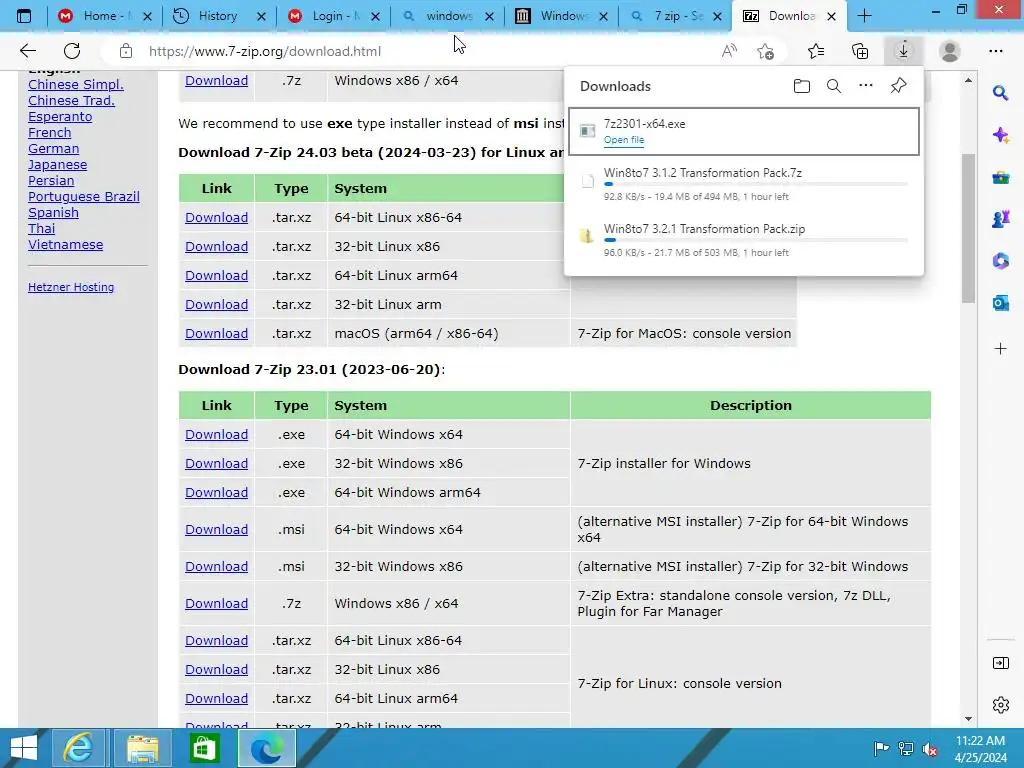Open a new tab with plus button
This screenshot has height=768, width=1024.
click(x=864, y=16)
